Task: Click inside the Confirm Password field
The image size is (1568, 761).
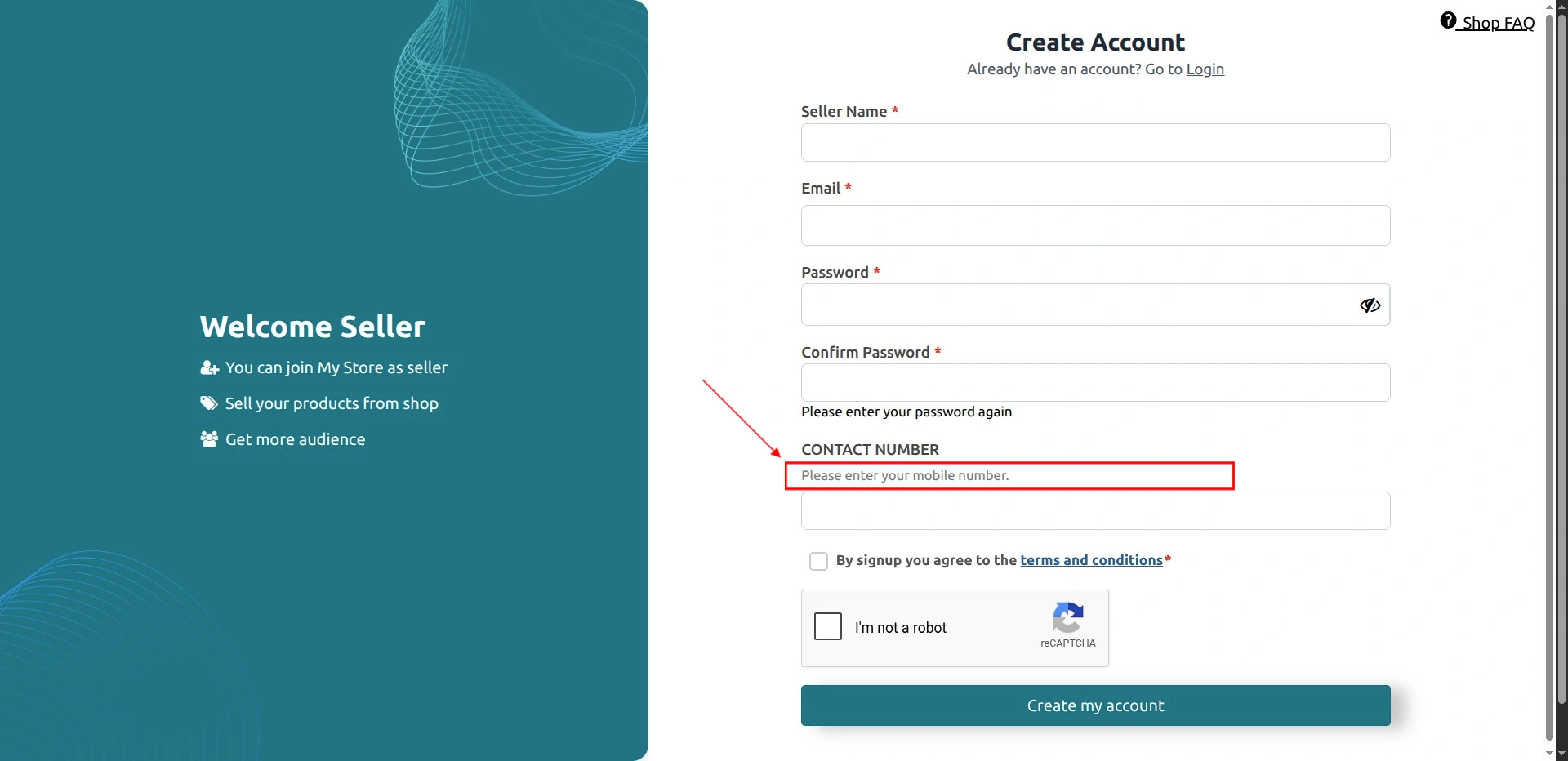Action: (1095, 383)
